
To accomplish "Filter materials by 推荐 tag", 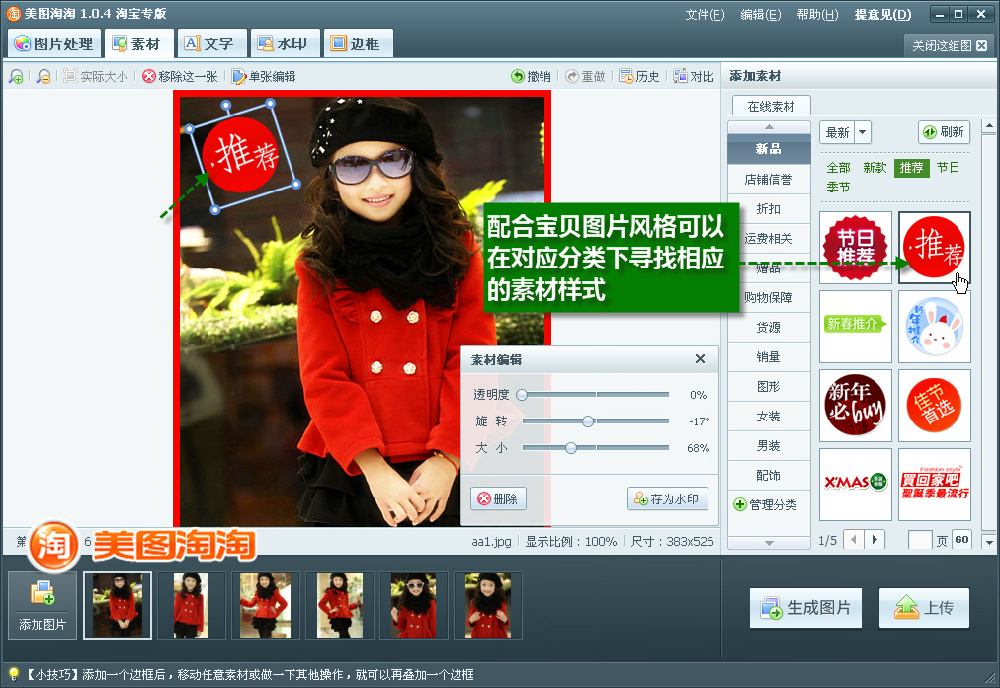I will pyautogui.click(x=911, y=168).
